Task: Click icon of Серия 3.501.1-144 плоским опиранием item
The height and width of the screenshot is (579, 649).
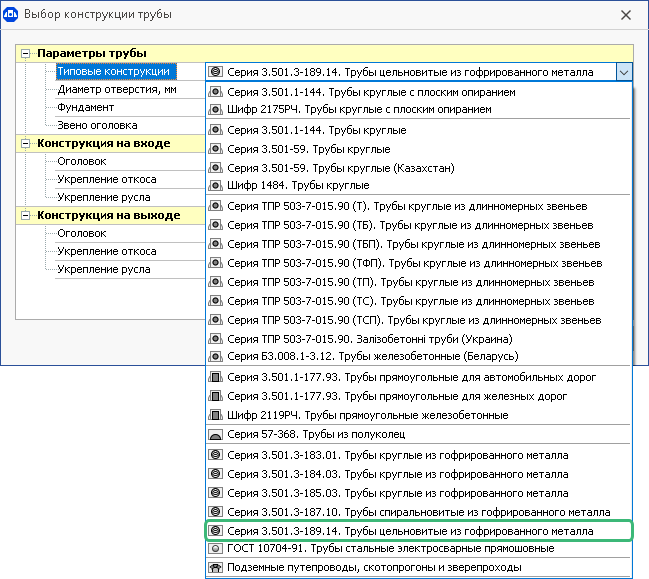Action: [x=215, y=92]
